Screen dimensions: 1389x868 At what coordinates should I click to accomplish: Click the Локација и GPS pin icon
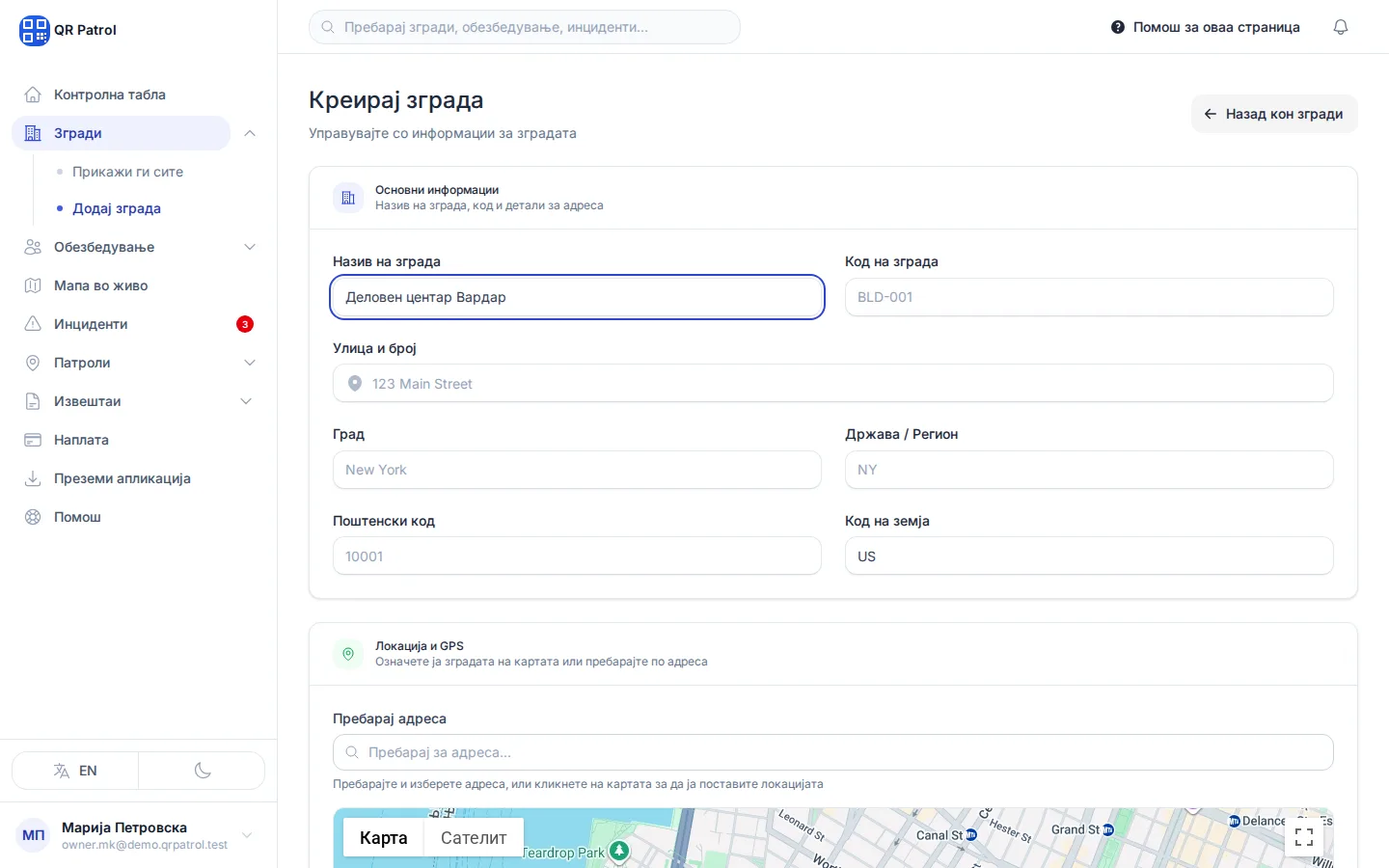[x=348, y=654]
